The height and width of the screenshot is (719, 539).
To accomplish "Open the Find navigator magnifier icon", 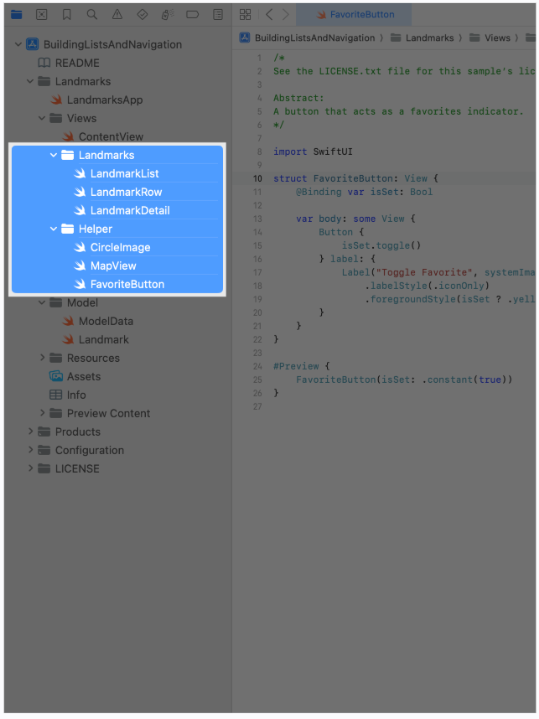I will point(92,15).
